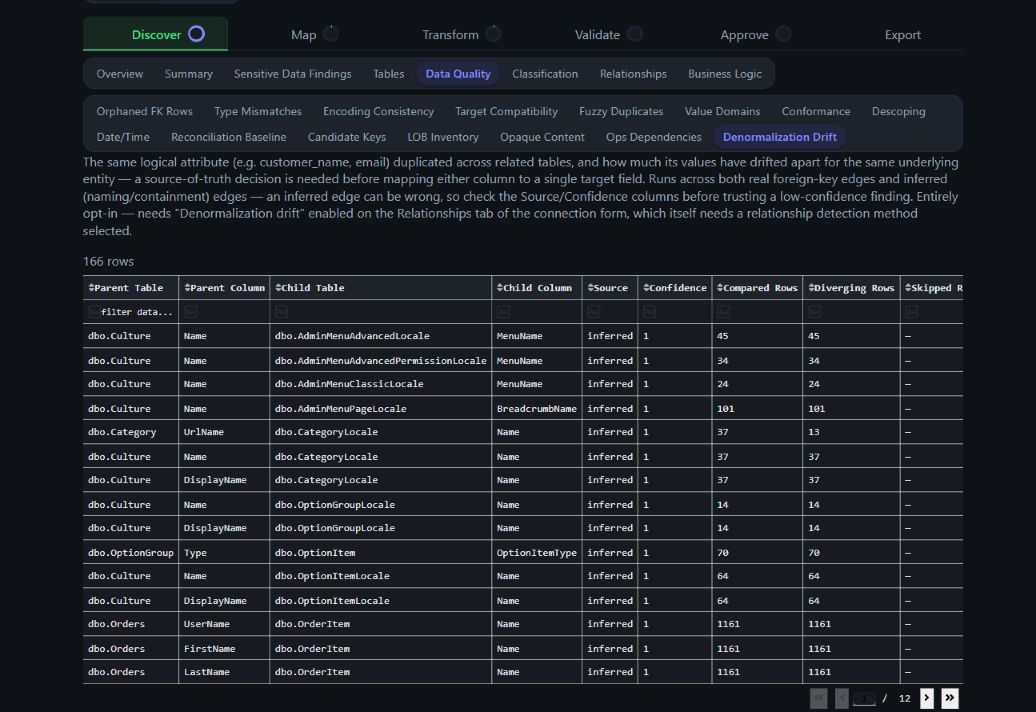
Task: Click the BreadcrumbName child column cell
Action: pos(536,409)
